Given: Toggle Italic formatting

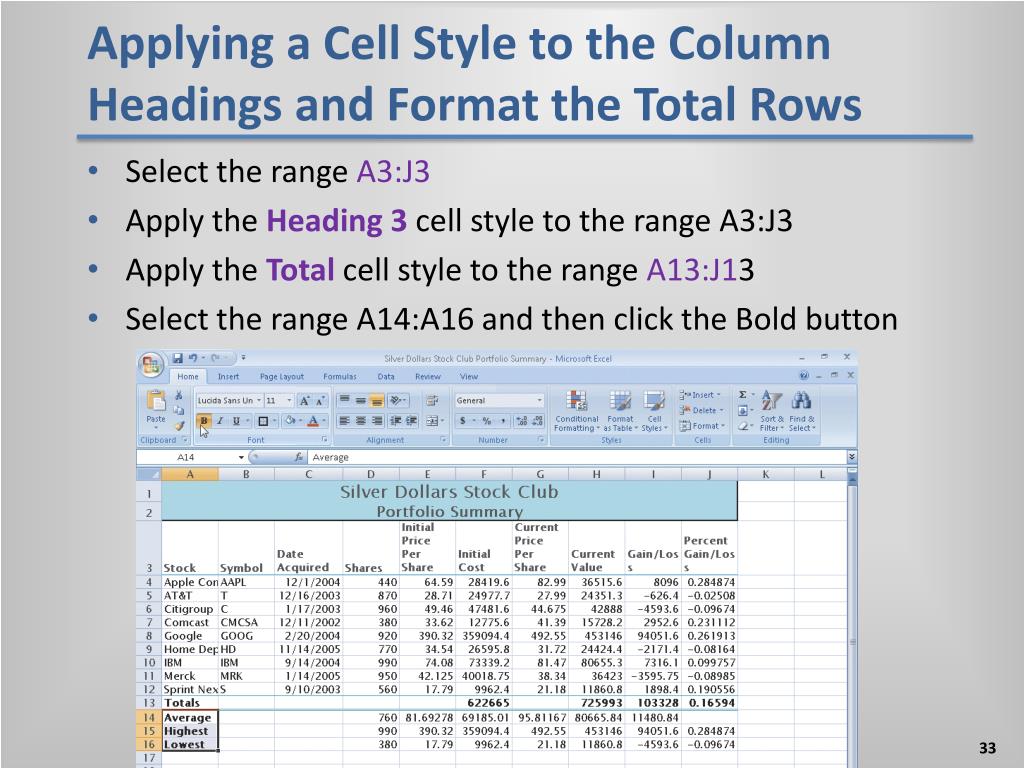Looking at the screenshot, I should click(220, 421).
